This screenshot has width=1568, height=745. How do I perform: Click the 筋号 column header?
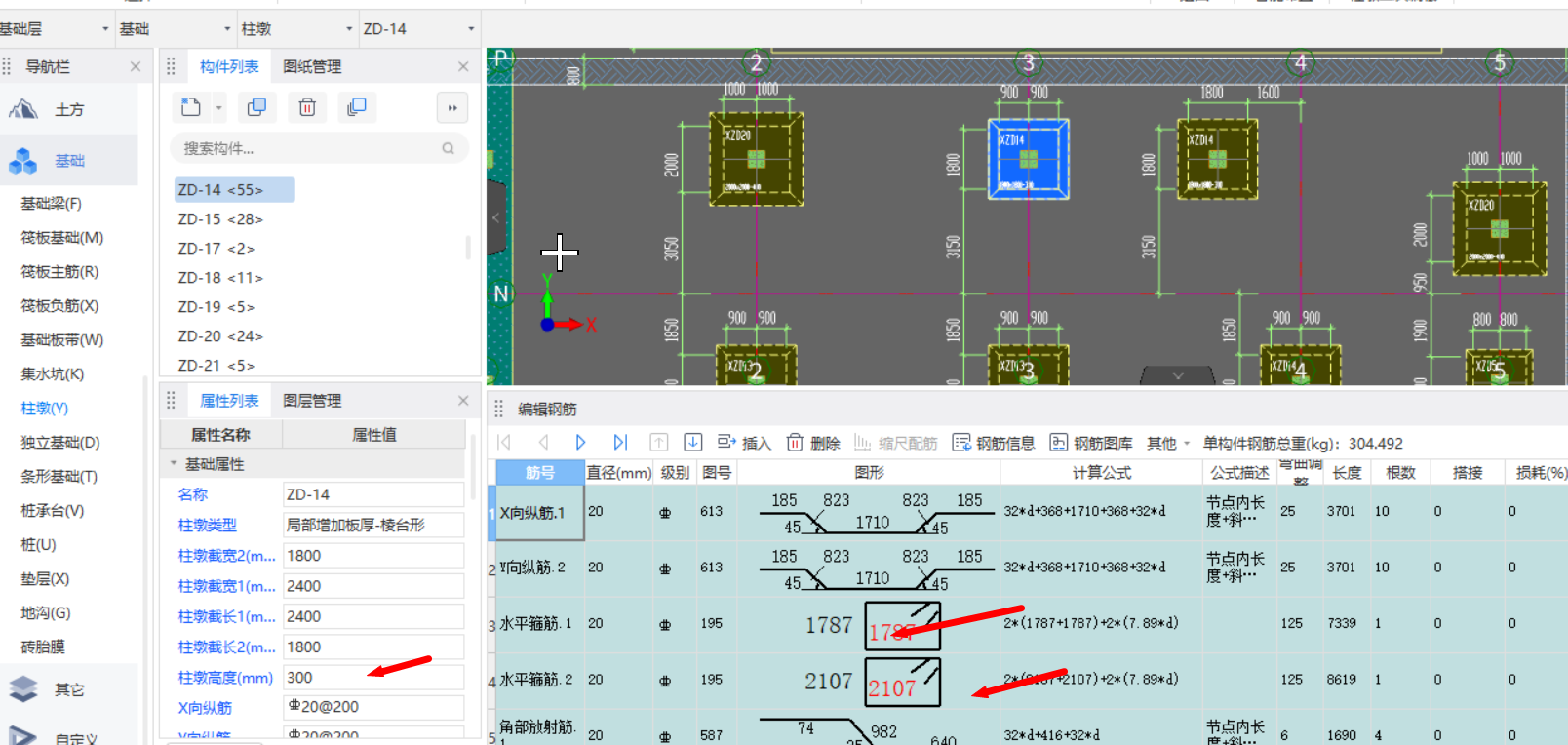tap(539, 472)
